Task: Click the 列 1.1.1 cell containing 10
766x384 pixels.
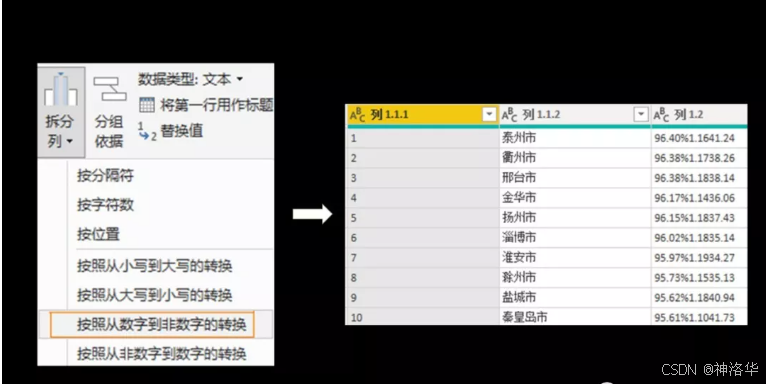Action: click(x=422, y=317)
